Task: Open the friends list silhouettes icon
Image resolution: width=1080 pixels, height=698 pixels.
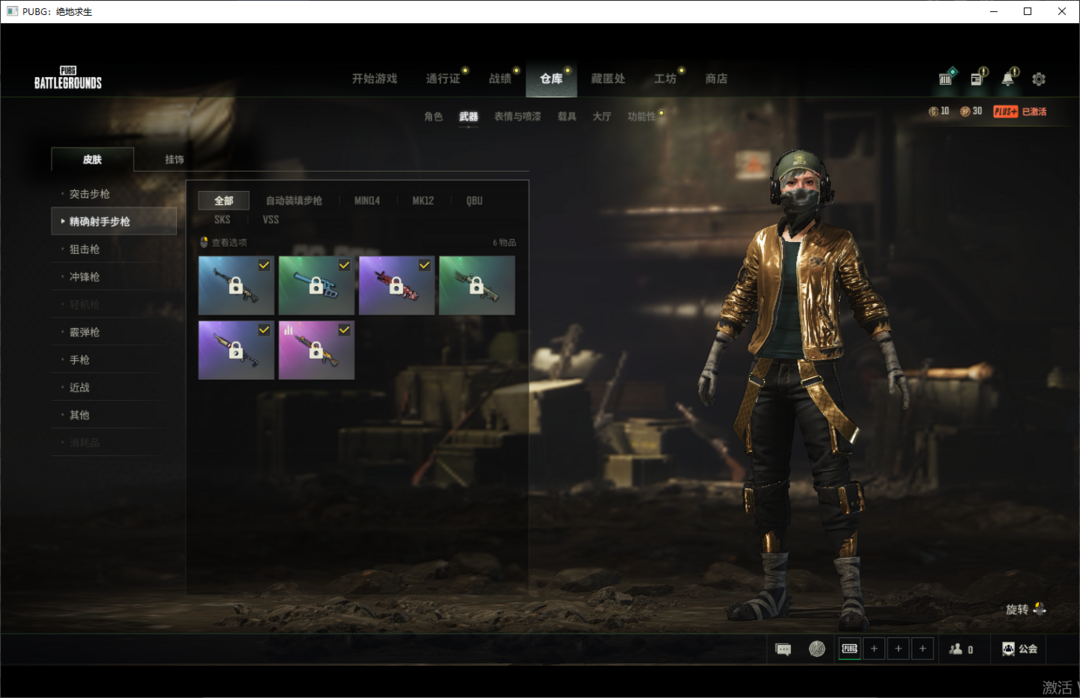Action: click(x=955, y=648)
